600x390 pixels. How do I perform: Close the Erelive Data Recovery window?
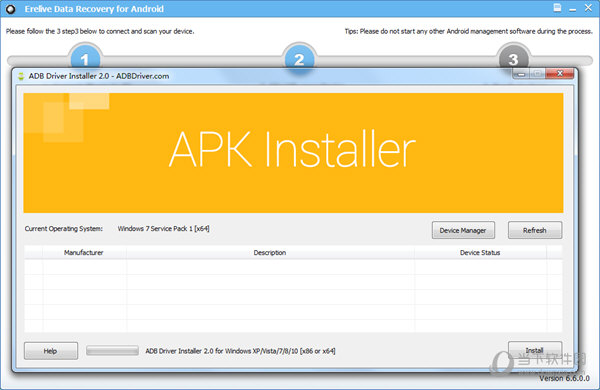589,8
